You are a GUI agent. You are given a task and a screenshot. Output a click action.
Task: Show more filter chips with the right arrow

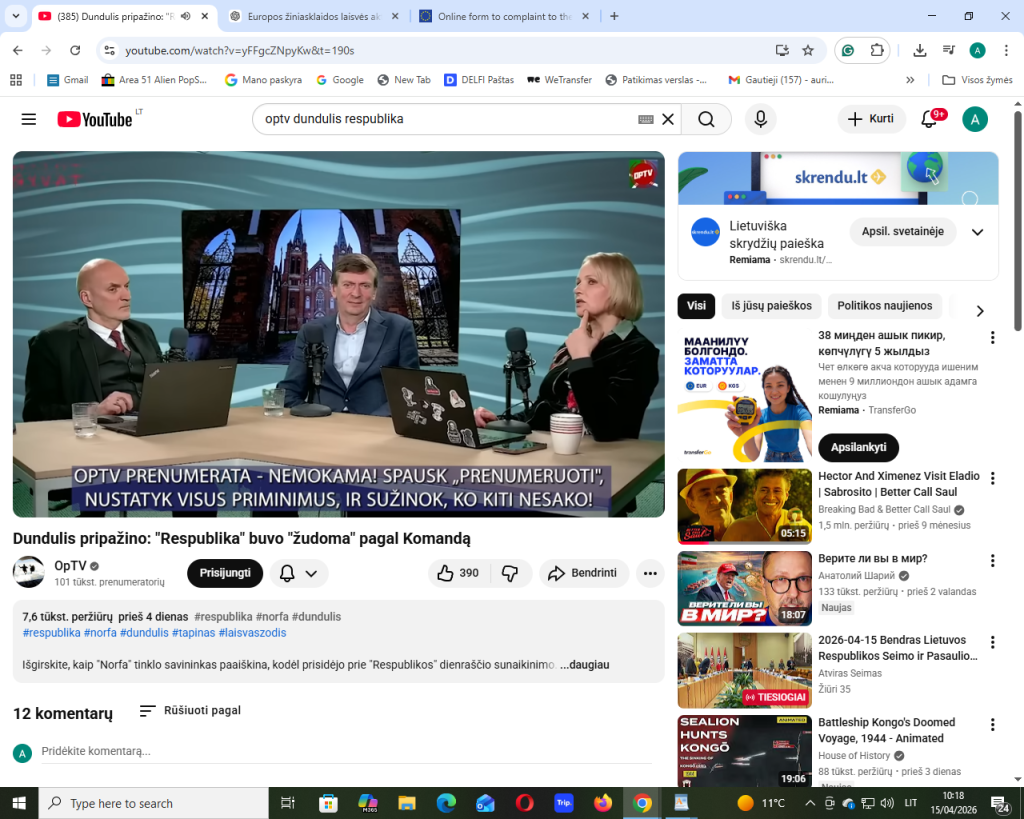point(980,311)
